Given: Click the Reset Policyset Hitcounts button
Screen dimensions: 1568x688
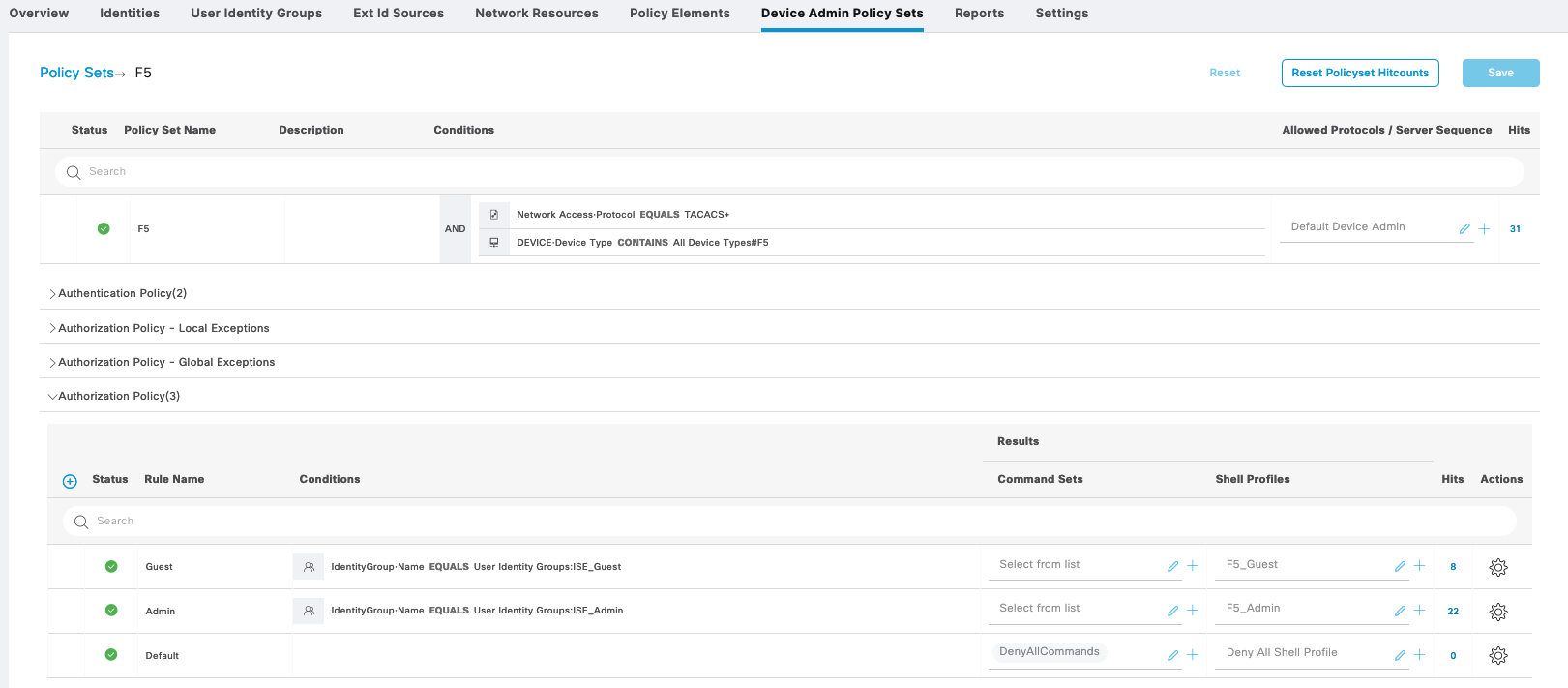Looking at the screenshot, I should [x=1359, y=74].
